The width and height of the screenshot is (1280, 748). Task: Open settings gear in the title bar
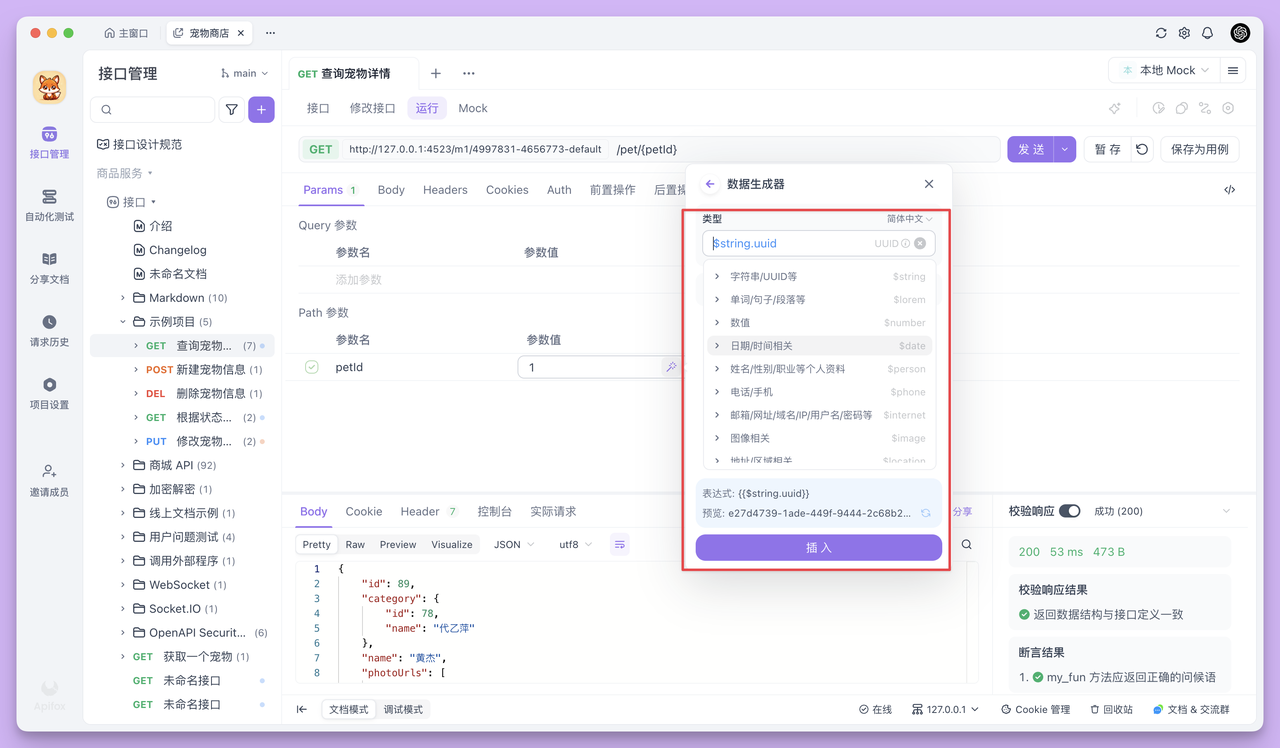[1184, 33]
